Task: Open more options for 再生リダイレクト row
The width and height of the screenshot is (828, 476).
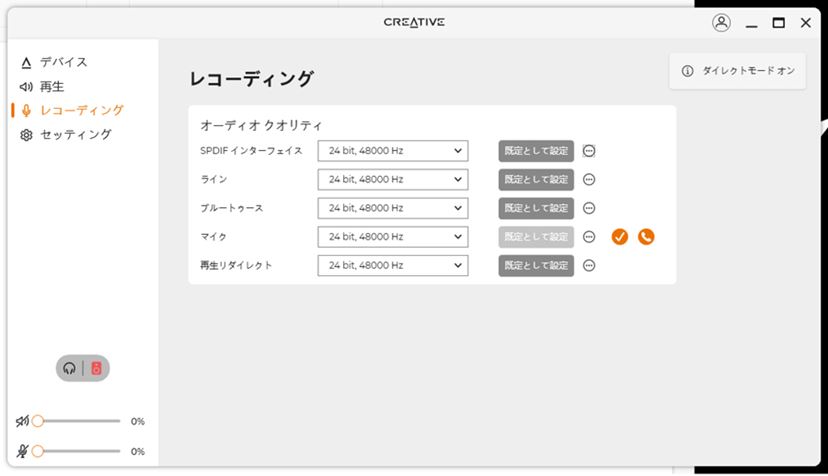Action: (x=589, y=265)
